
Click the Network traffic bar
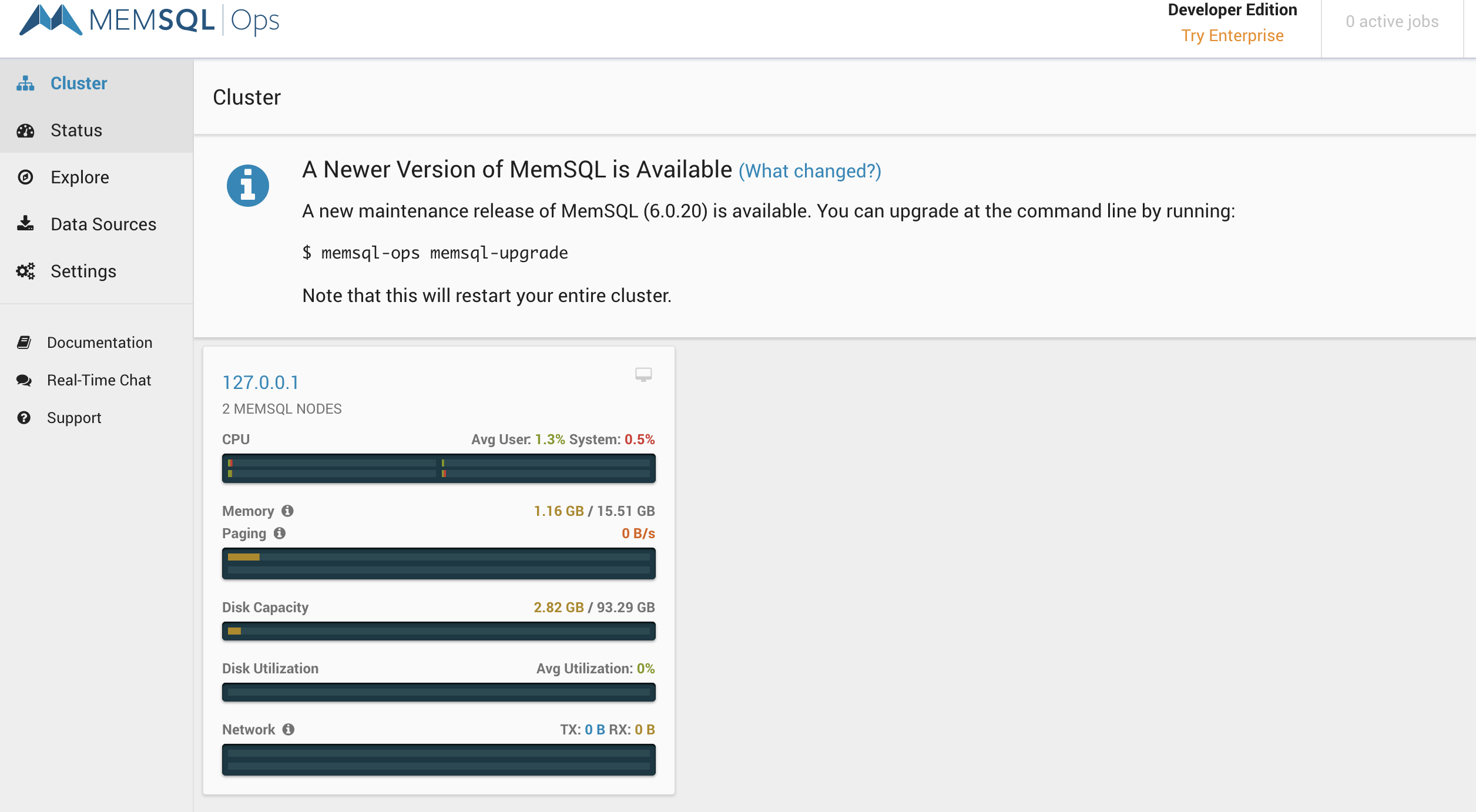439,760
